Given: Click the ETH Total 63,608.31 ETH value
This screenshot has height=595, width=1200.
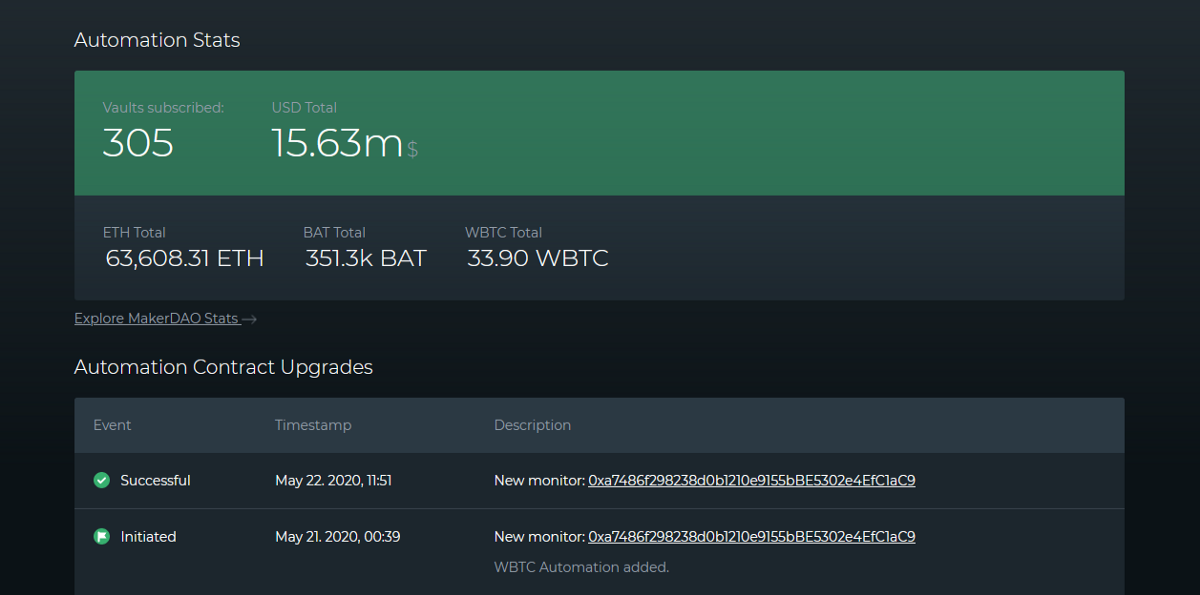Looking at the screenshot, I should [184, 258].
